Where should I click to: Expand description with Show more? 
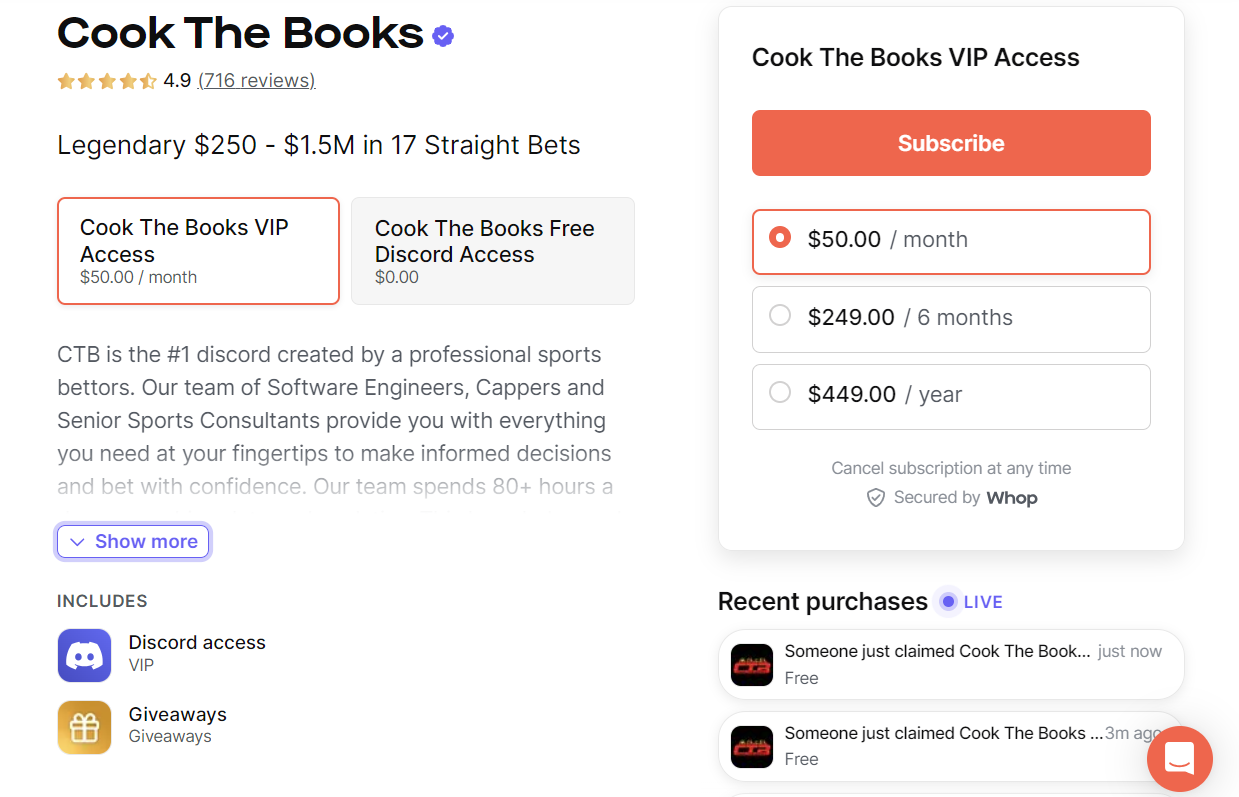point(134,542)
